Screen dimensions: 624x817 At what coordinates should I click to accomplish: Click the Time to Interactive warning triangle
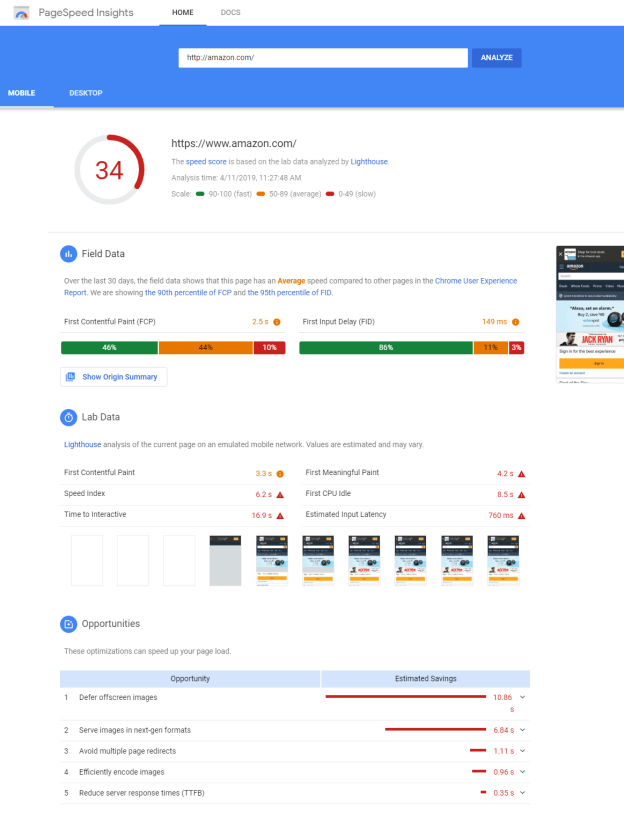point(280,515)
